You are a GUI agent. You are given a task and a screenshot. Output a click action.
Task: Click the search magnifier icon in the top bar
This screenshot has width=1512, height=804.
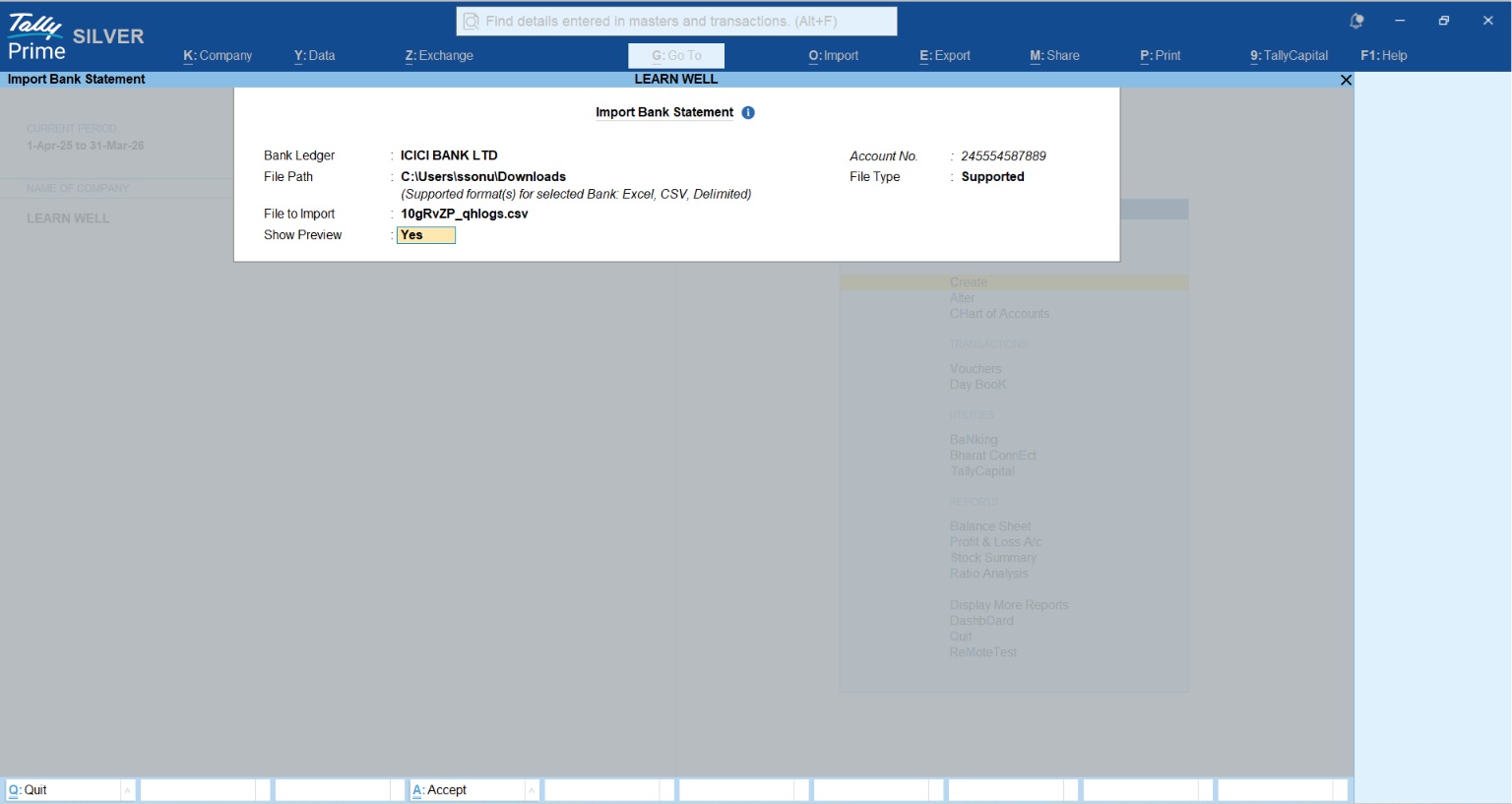coord(472,22)
